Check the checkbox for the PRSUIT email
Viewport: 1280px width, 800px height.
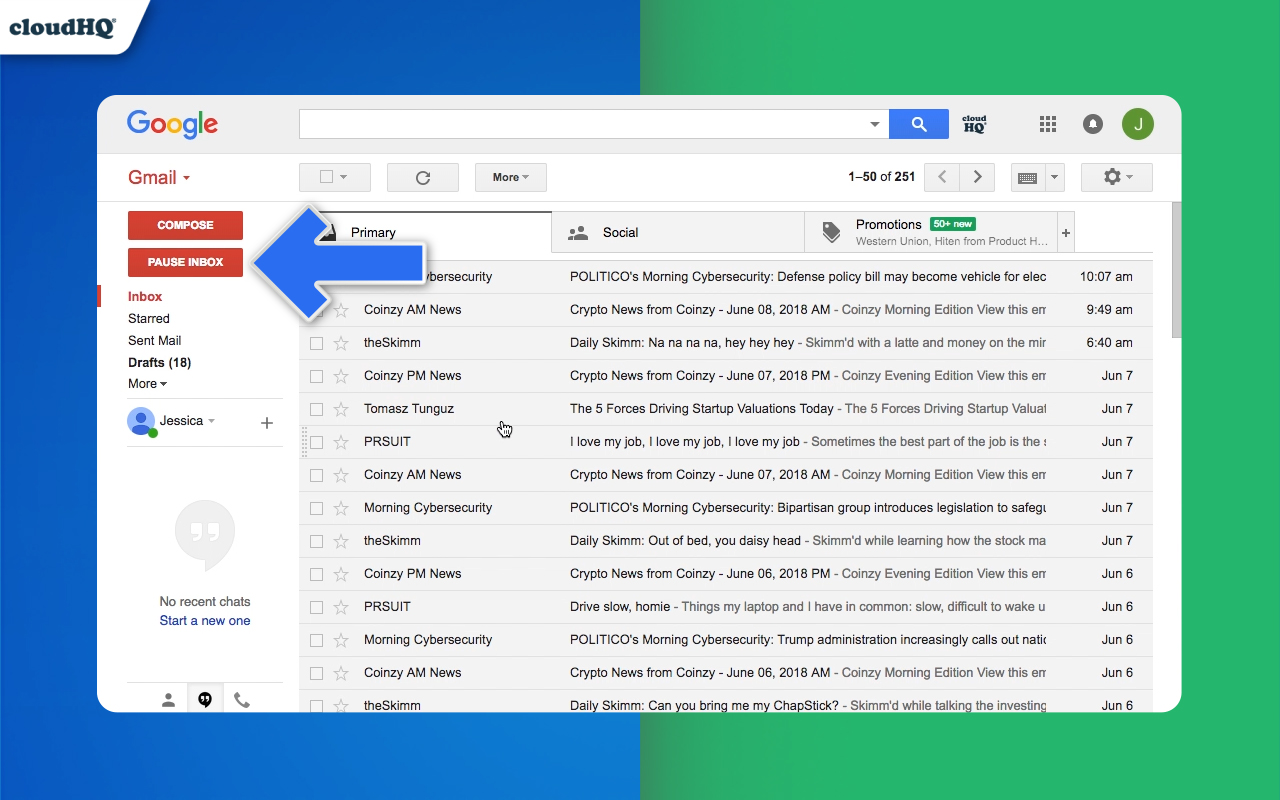point(317,441)
